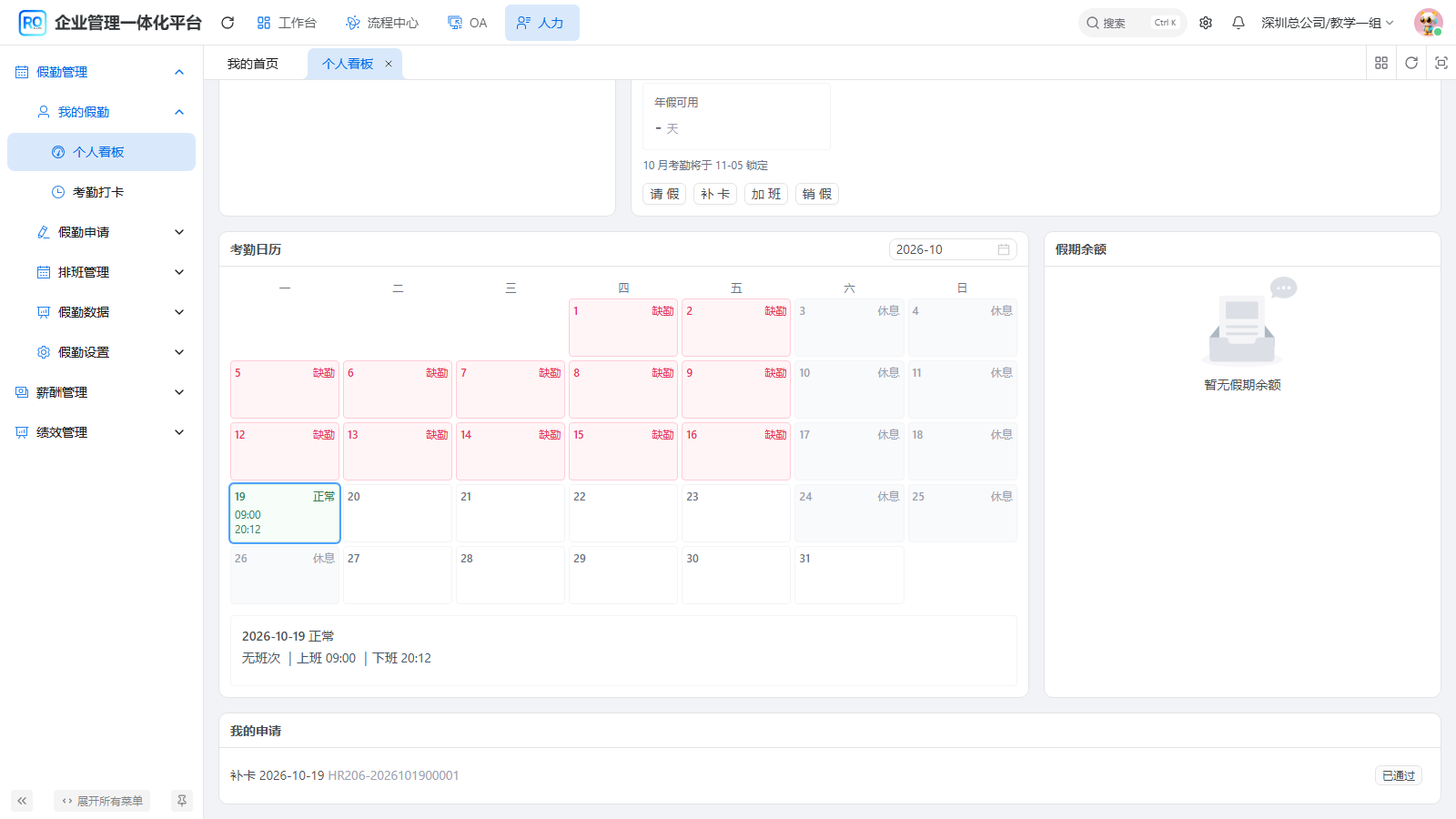Open the OA top menu
Screen dimensions: 1456x819
[x=468, y=23]
